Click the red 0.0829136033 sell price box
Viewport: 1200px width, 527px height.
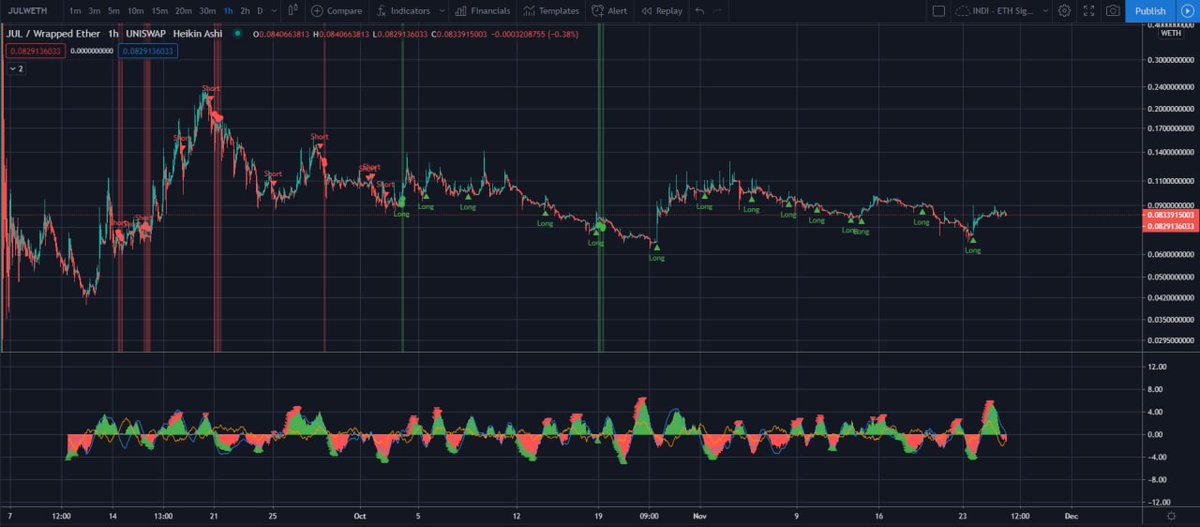click(35, 51)
